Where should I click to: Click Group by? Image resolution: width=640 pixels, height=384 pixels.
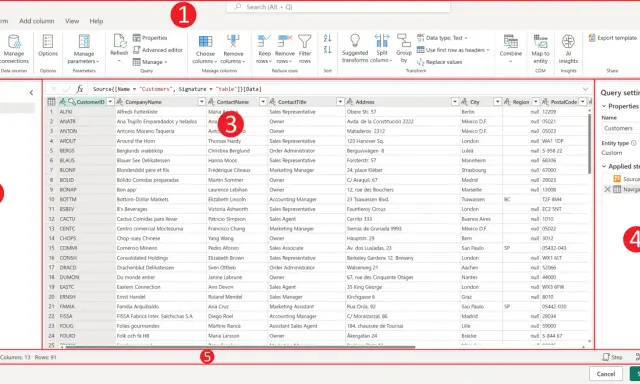(404, 49)
